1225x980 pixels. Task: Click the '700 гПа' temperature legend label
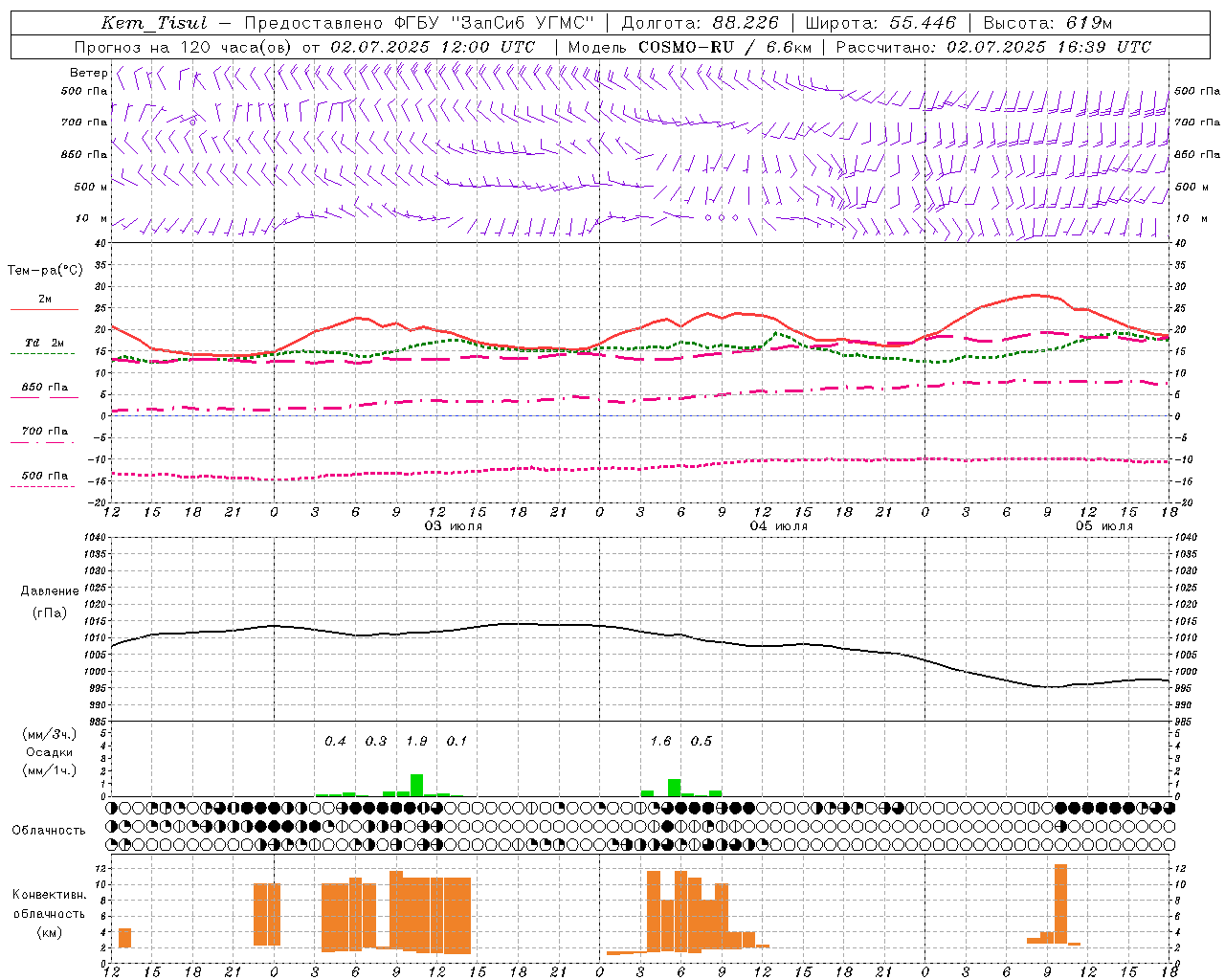click(x=45, y=431)
